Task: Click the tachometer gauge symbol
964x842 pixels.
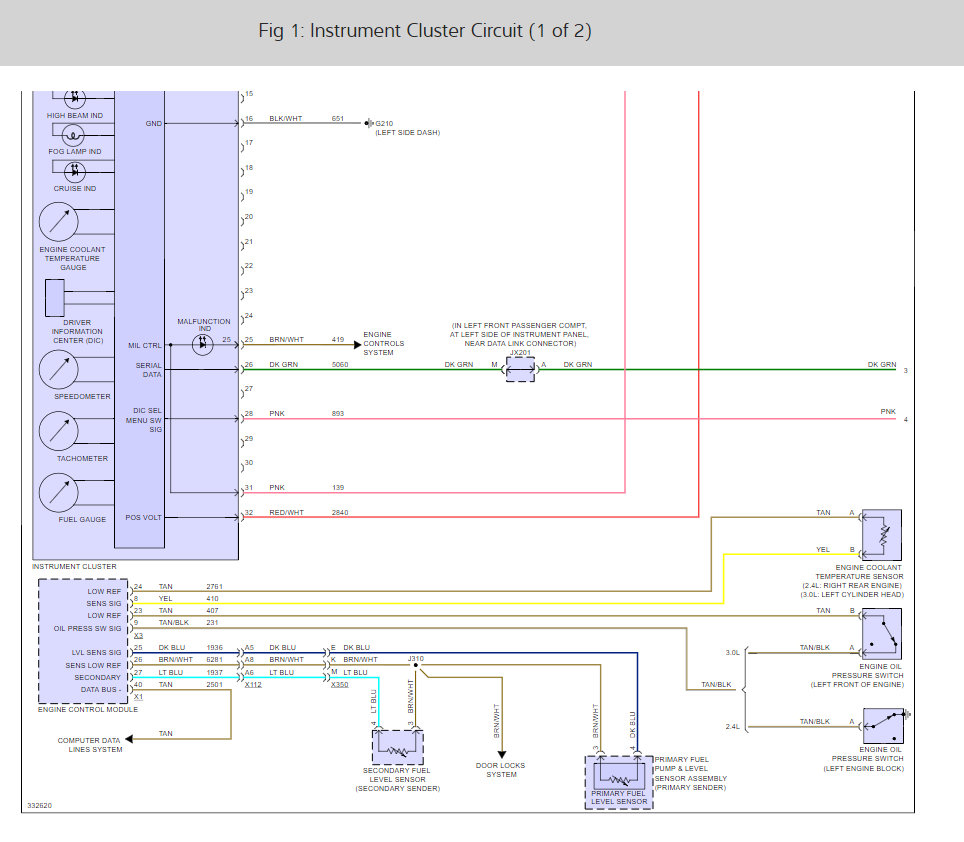Action: [58, 432]
